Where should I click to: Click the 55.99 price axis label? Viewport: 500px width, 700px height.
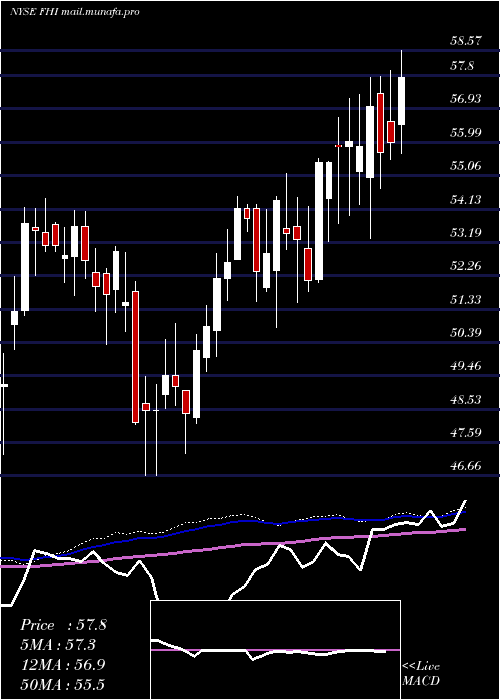465,133
